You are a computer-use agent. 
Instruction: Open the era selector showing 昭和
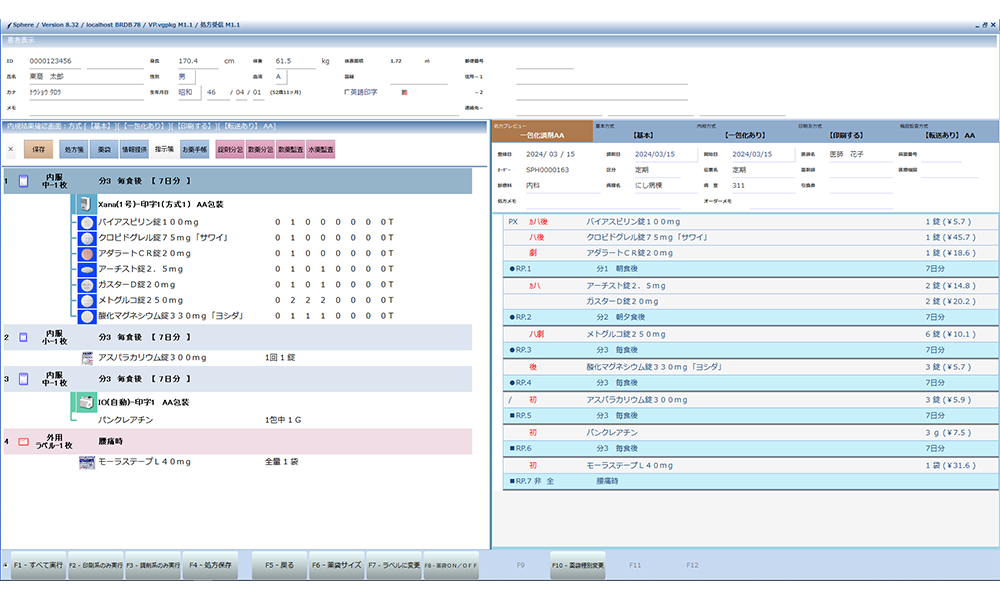[189, 92]
